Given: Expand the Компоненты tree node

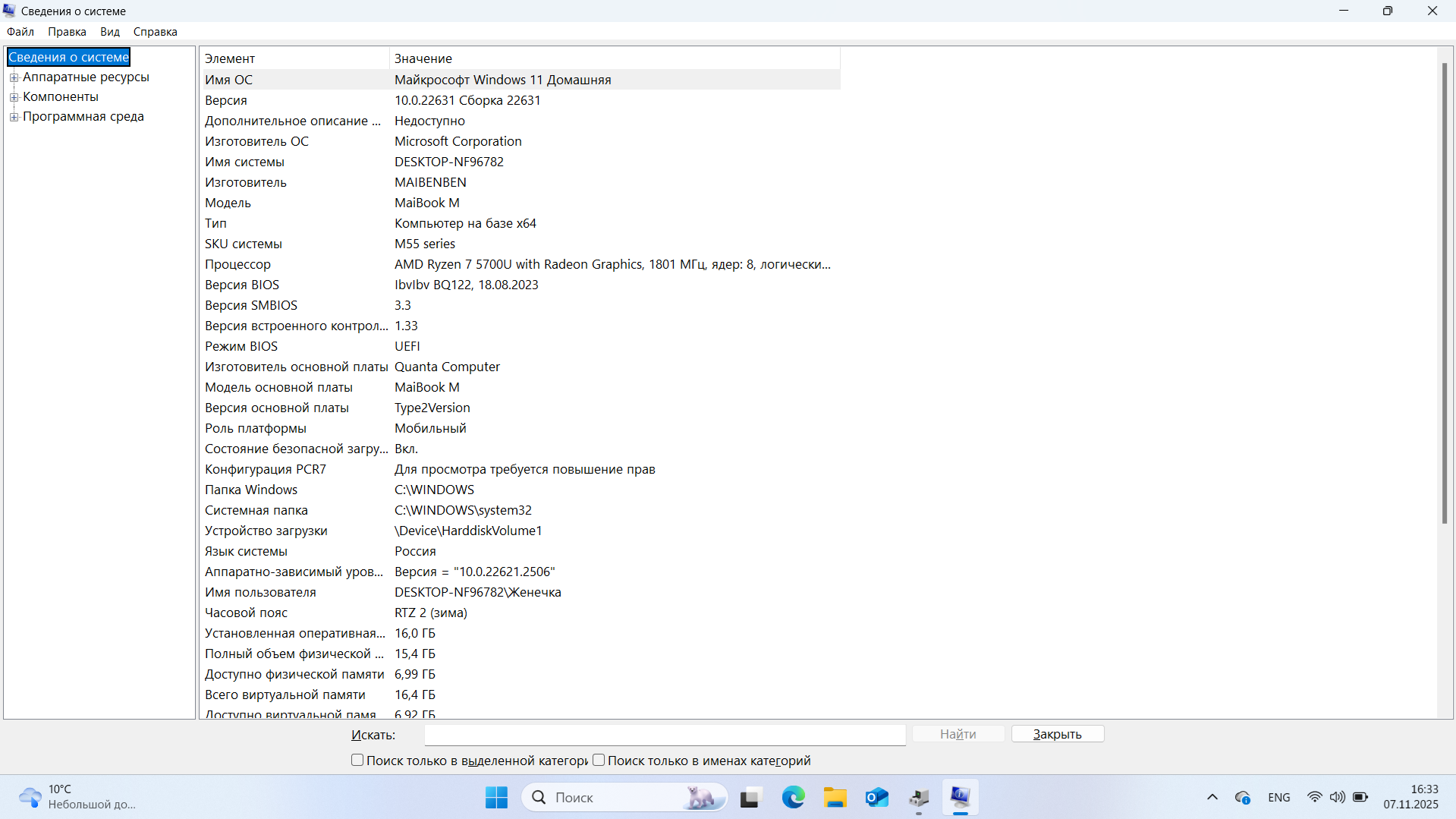Looking at the screenshot, I should 14,97.
